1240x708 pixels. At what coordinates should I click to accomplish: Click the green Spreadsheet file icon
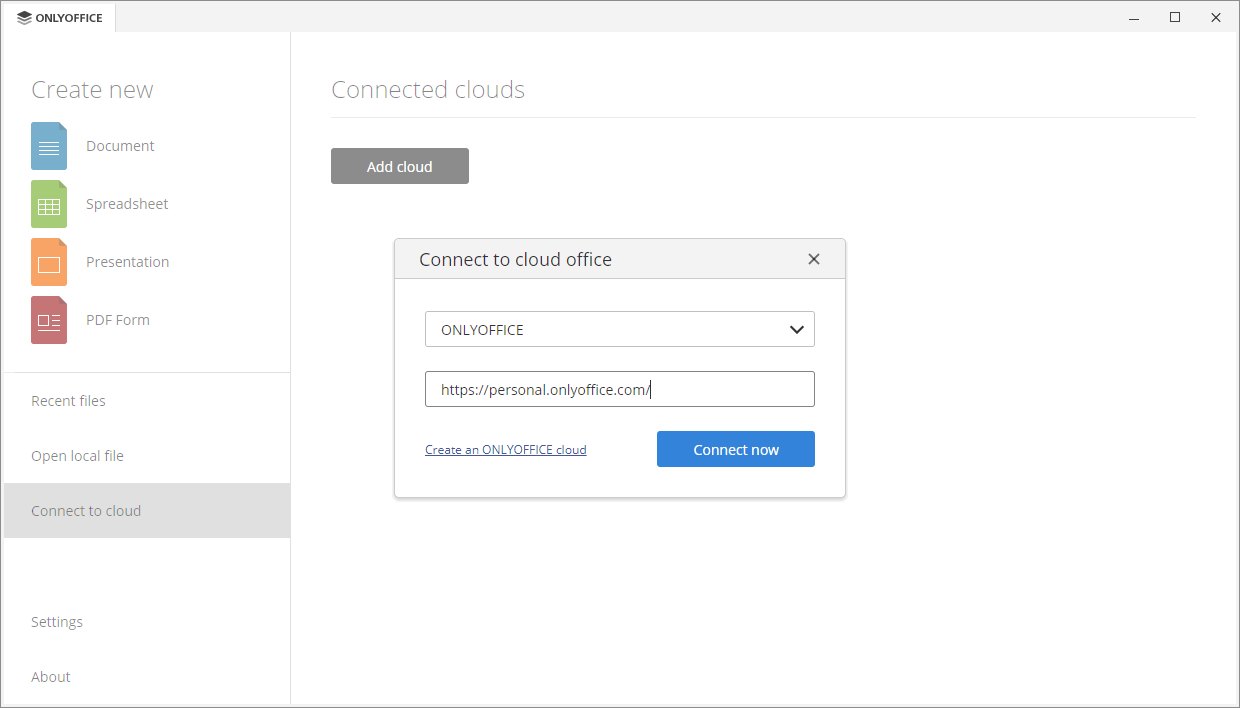(49, 204)
